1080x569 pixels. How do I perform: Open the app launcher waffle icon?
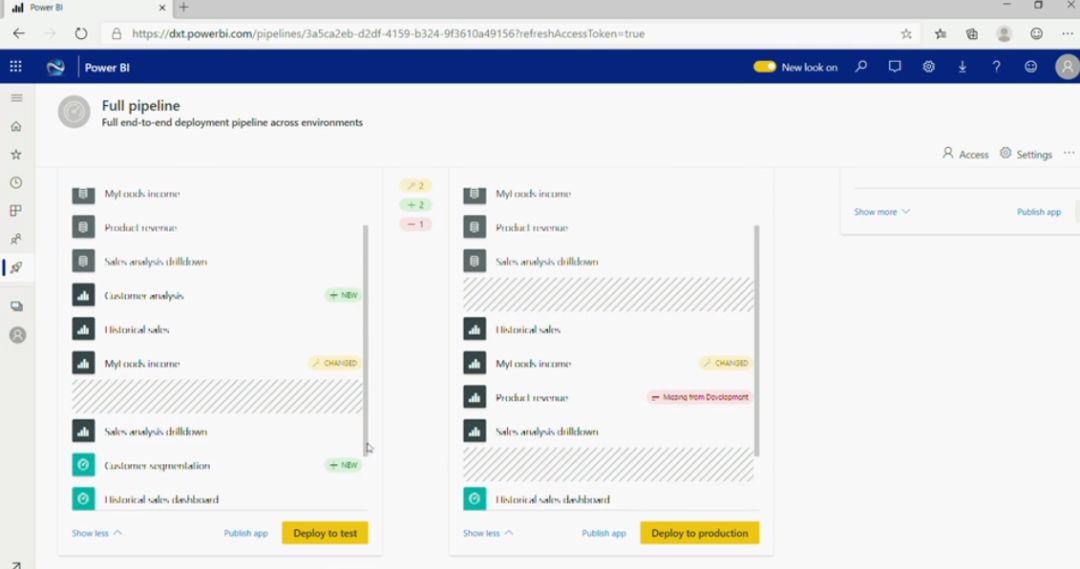coord(16,67)
